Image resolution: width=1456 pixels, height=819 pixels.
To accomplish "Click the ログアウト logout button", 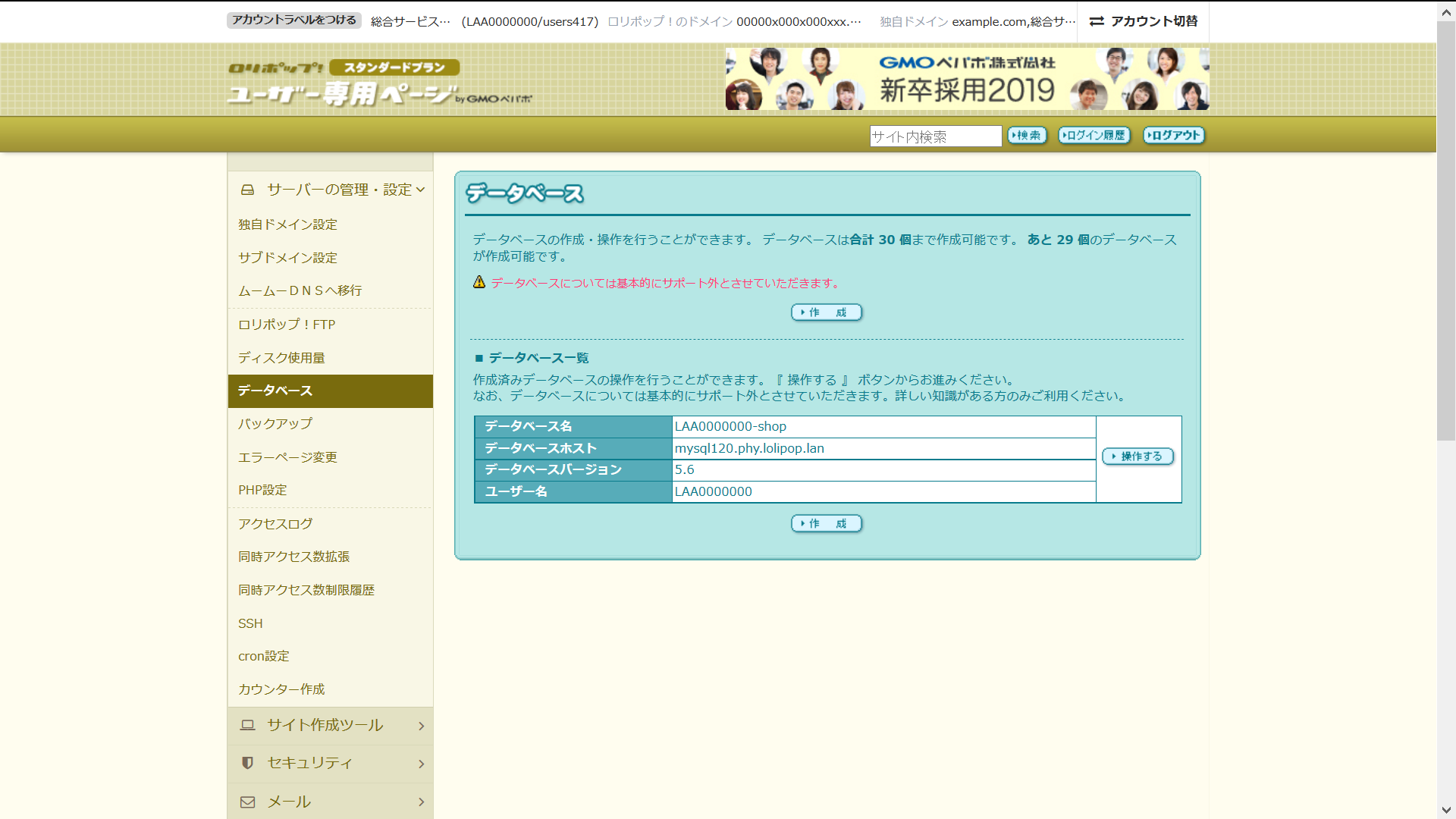I will click(x=1174, y=135).
